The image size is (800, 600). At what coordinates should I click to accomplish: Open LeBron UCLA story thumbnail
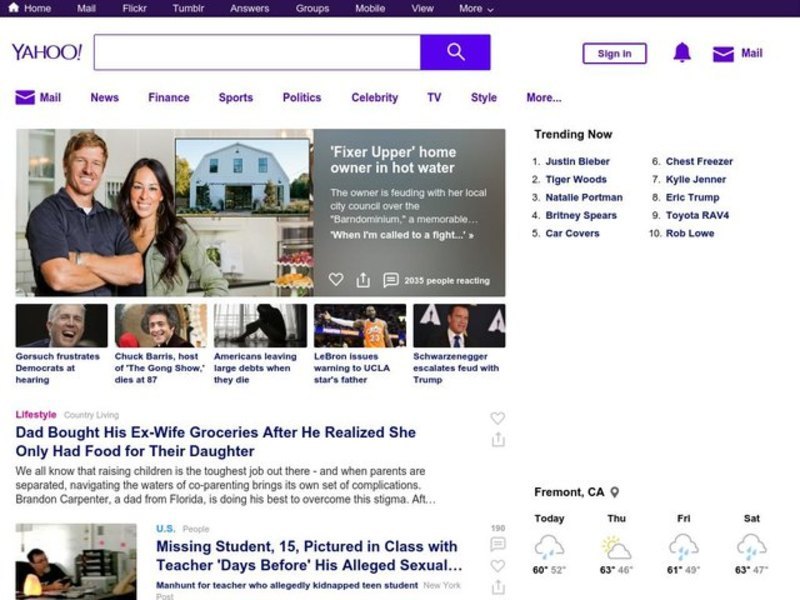[x=360, y=326]
